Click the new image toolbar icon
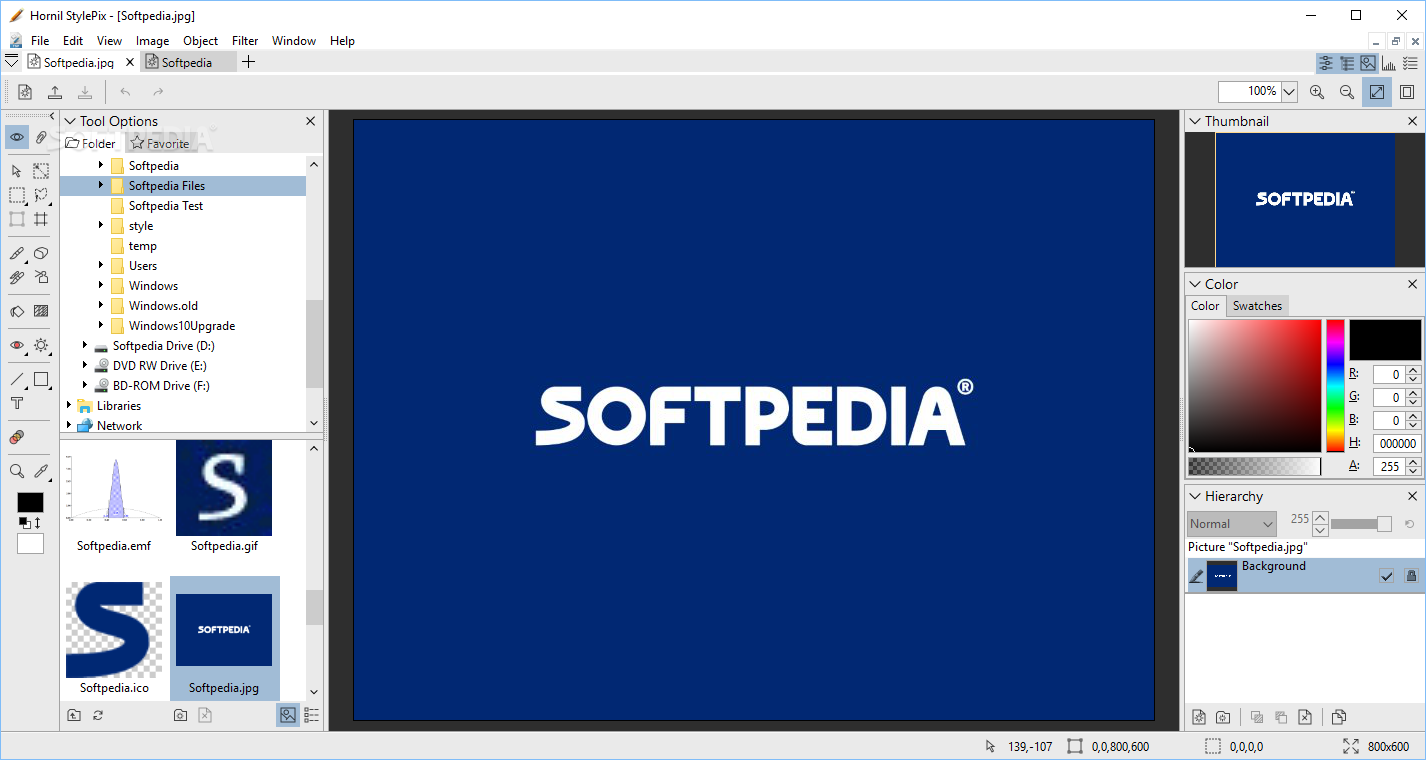Image resolution: width=1426 pixels, height=760 pixels. [25, 92]
